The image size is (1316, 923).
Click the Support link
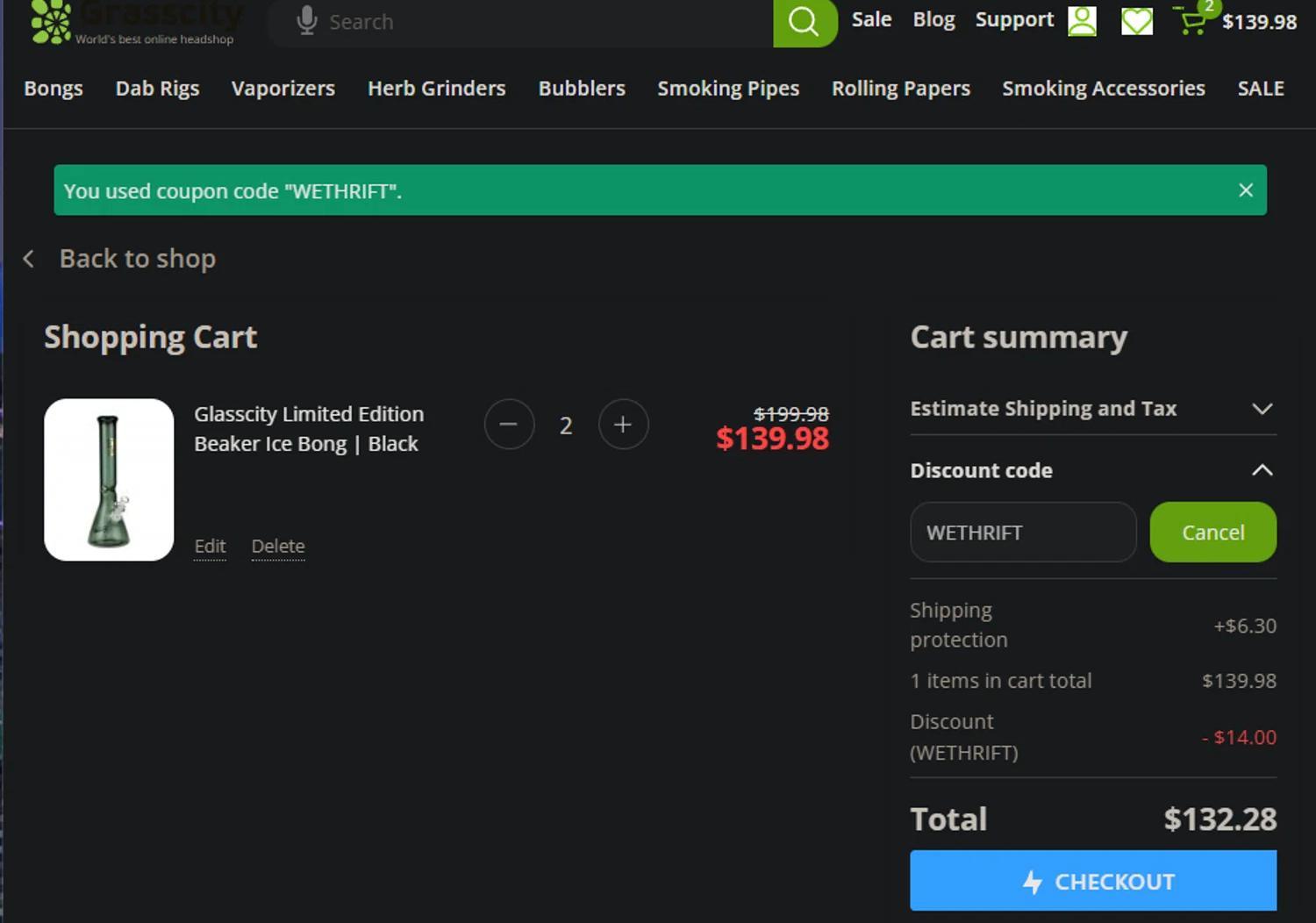pos(1014,19)
